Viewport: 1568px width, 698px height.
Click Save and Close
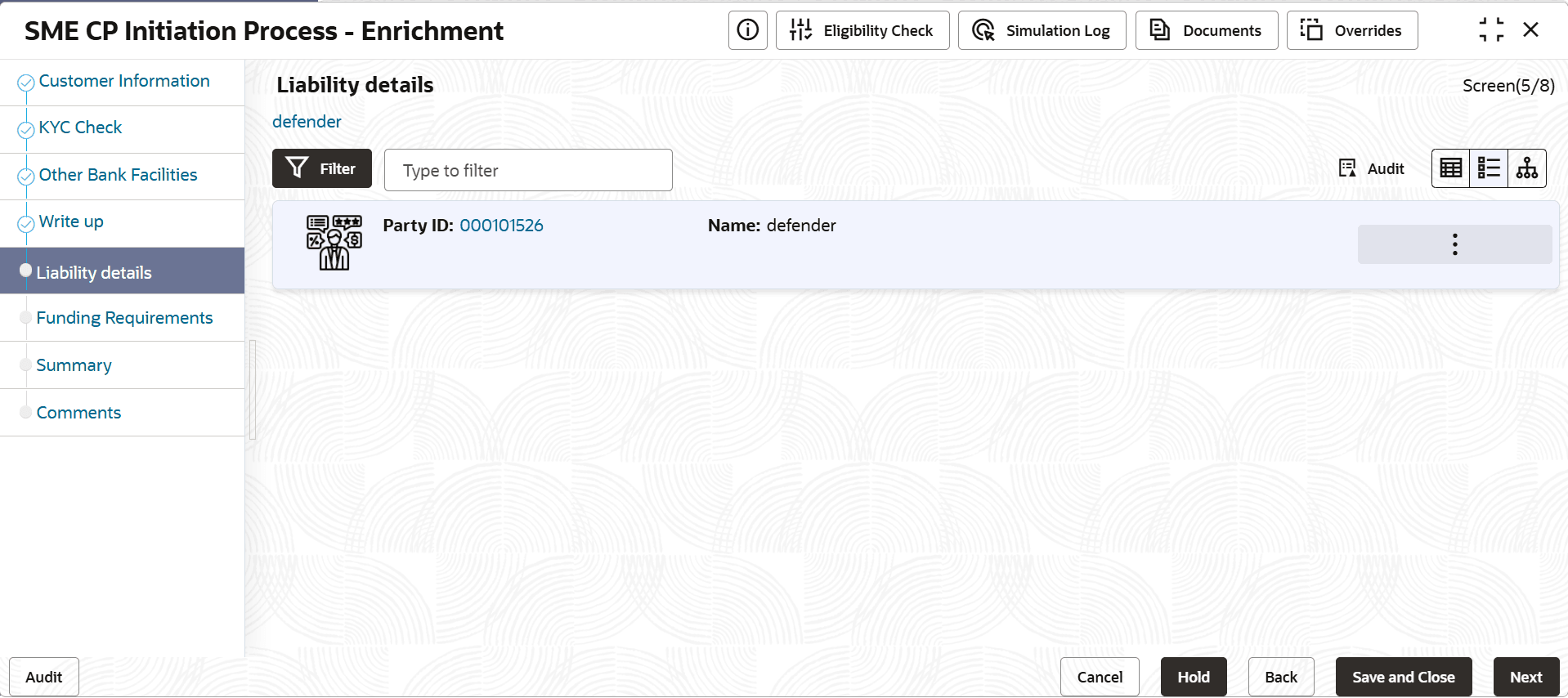[1404, 677]
